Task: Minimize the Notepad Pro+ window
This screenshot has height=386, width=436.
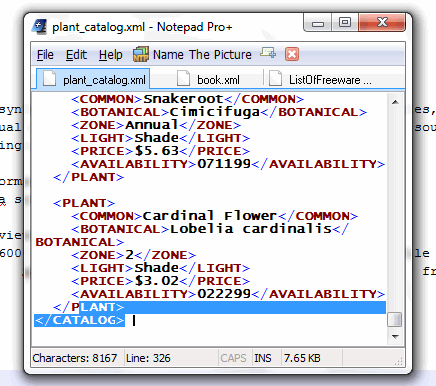Action: (318, 23)
